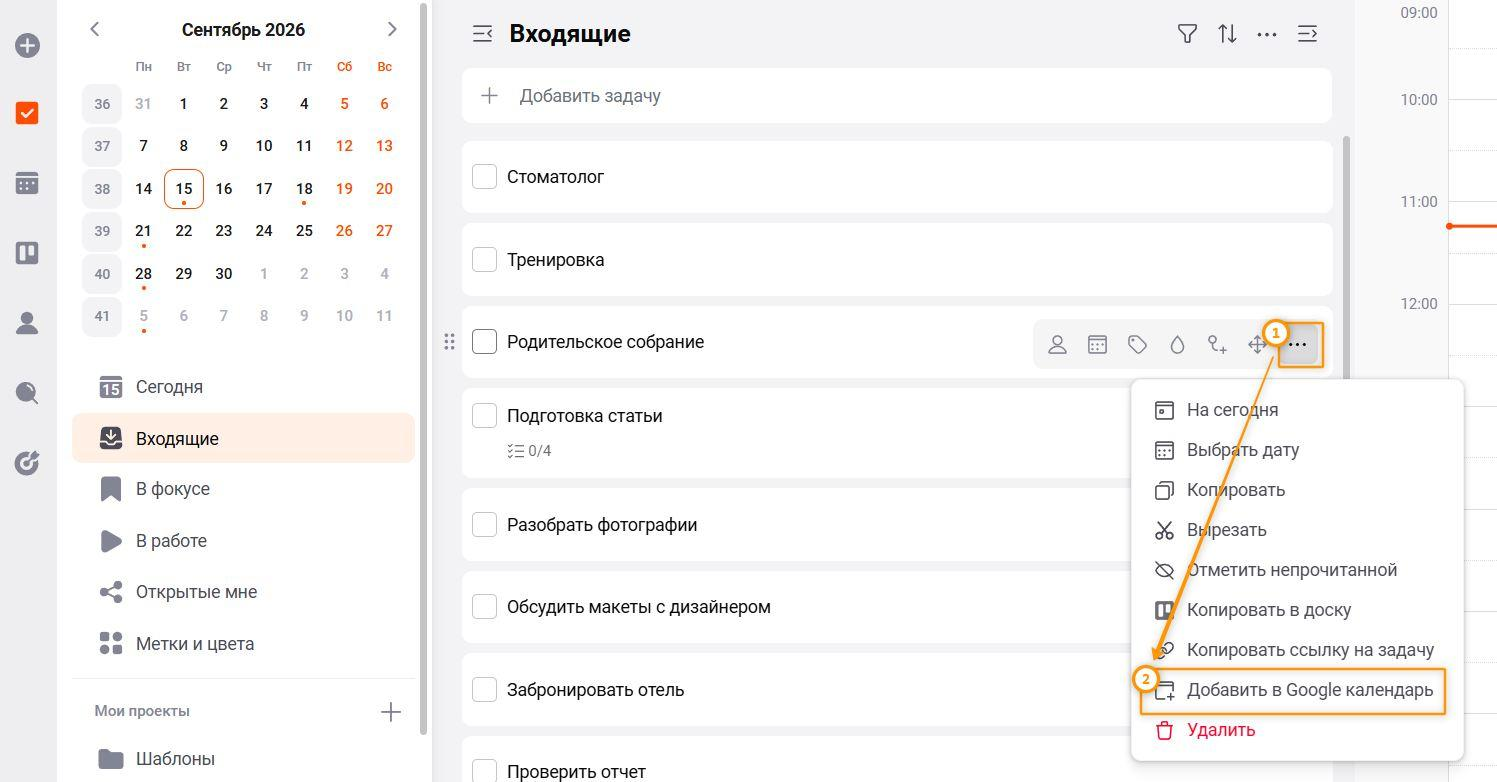
Task: Mark Тренировка task as done
Action: 484,260
